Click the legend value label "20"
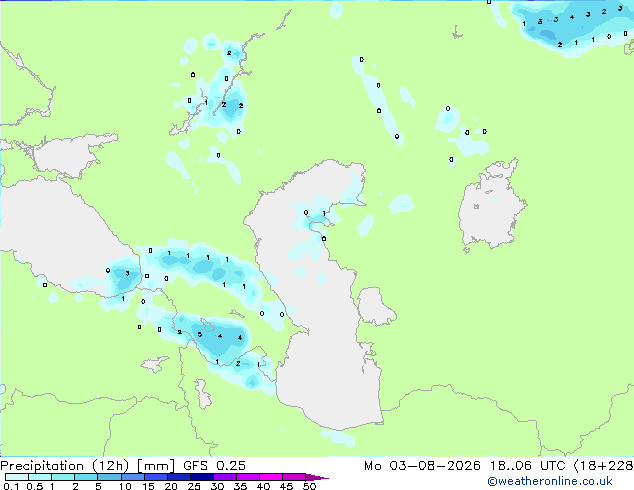Image resolution: width=634 pixels, height=490 pixels. 171,486
